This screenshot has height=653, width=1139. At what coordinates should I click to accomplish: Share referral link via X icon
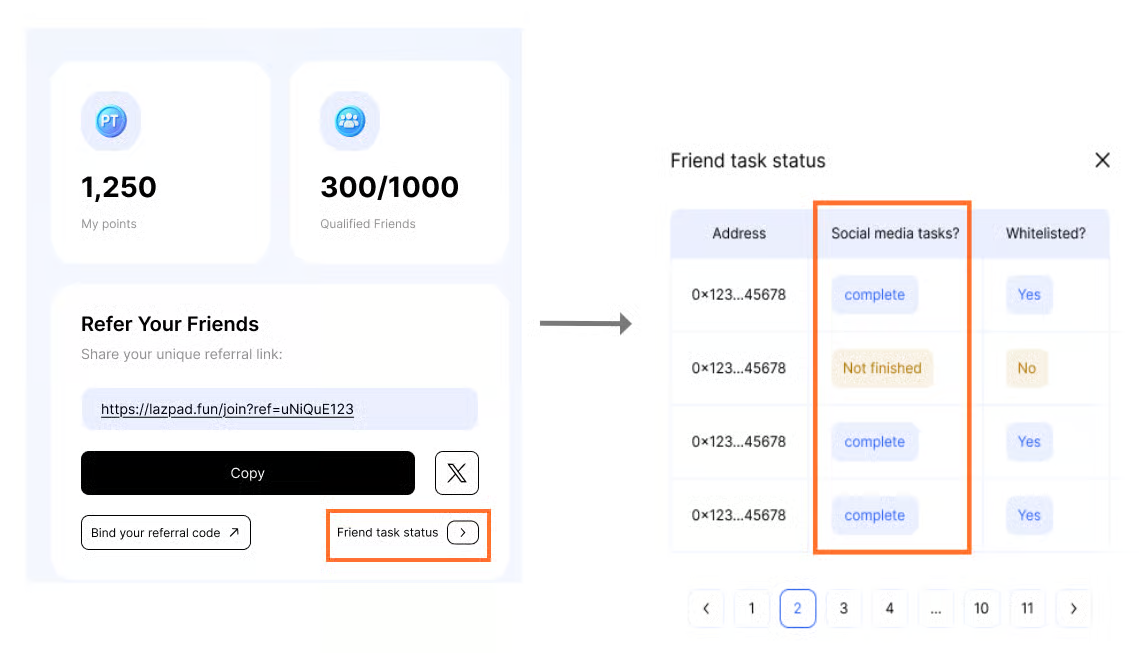(457, 473)
